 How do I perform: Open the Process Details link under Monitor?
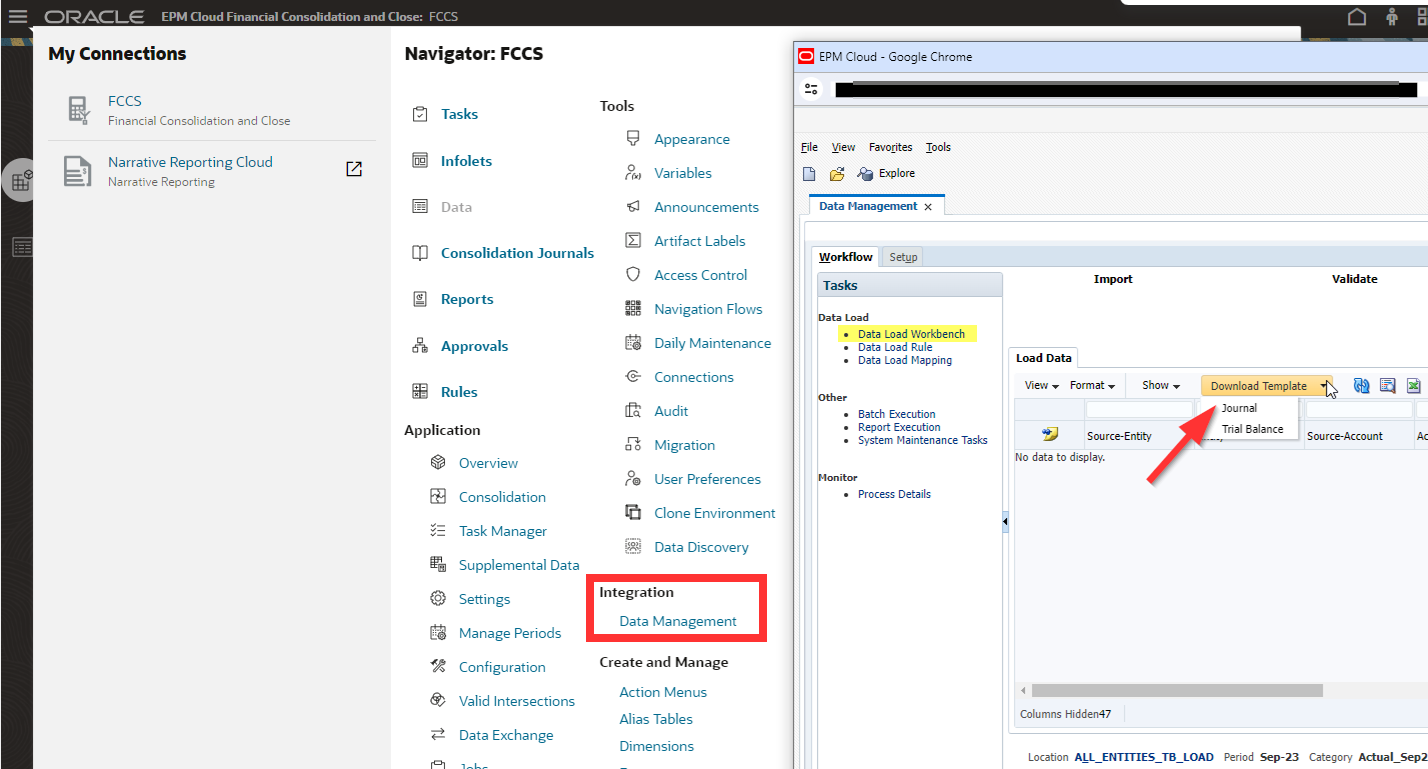click(x=894, y=494)
